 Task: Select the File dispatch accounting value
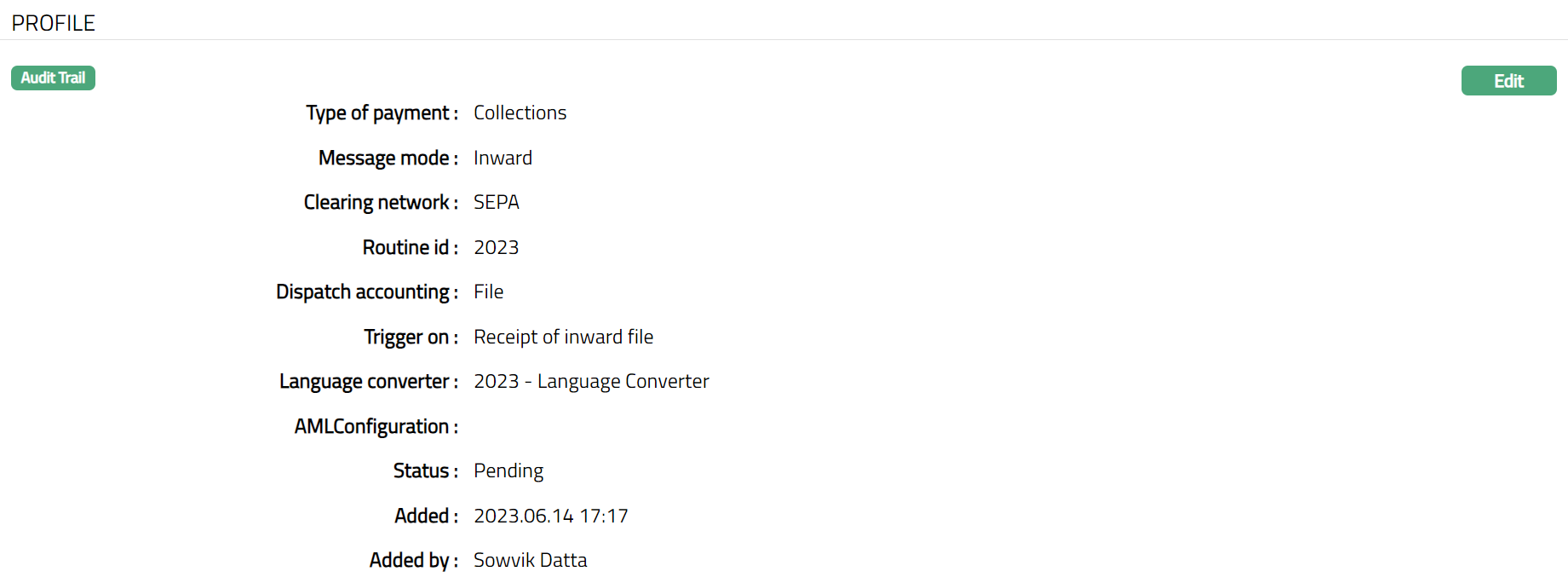[x=488, y=291]
